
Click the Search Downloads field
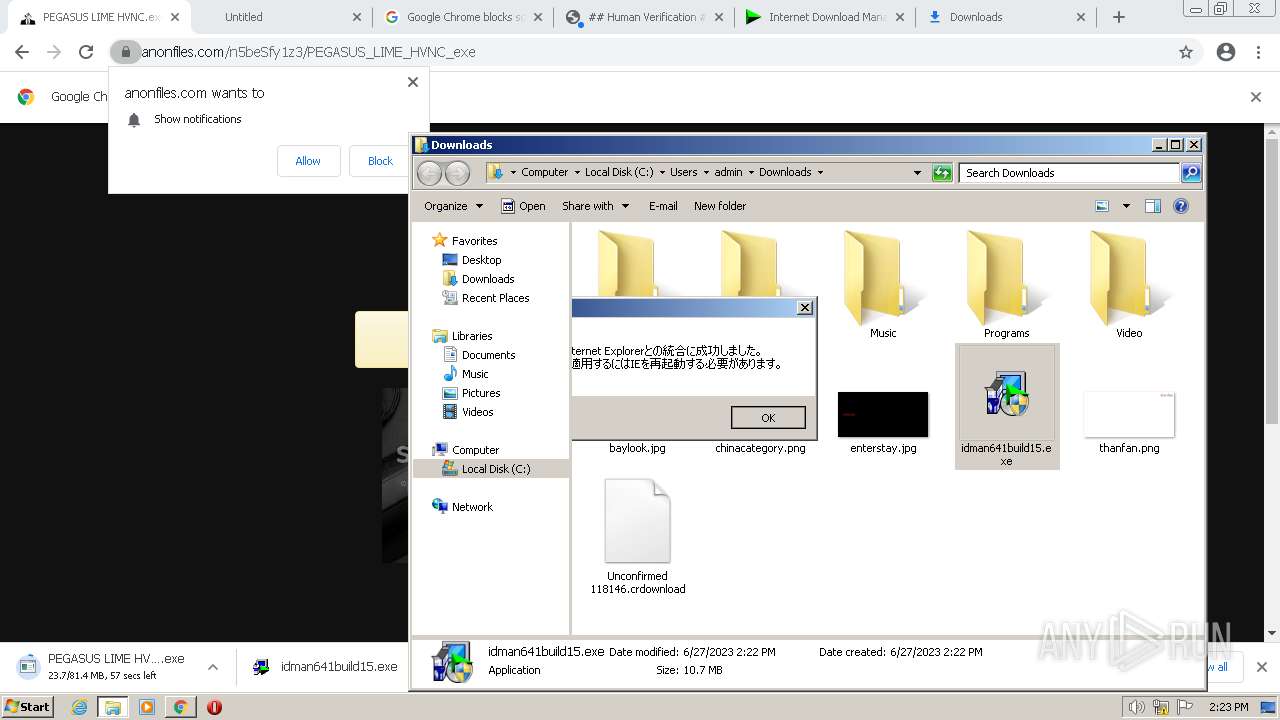click(1068, 173)
